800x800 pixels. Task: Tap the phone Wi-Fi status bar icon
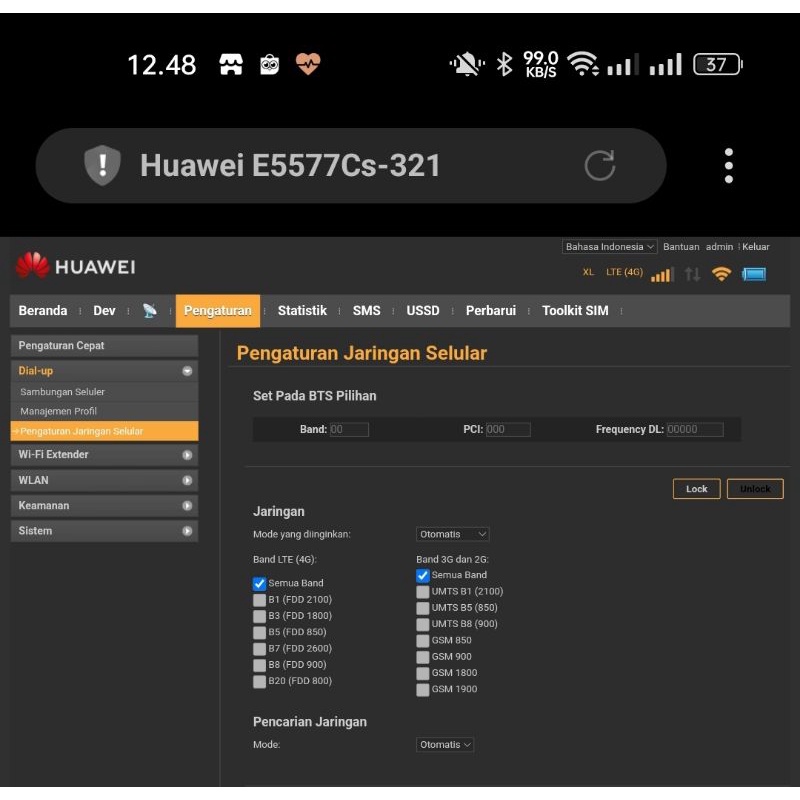[x=583, y=64]
